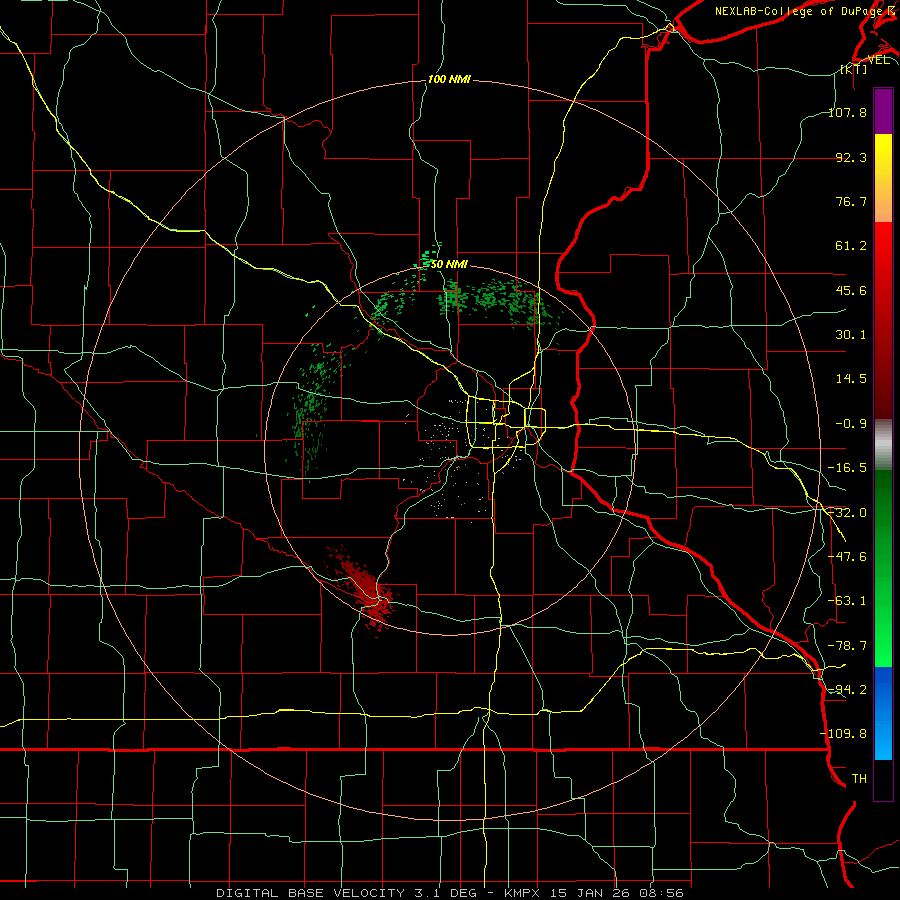Click the 100 NMI range ring label

coord(449,79)
